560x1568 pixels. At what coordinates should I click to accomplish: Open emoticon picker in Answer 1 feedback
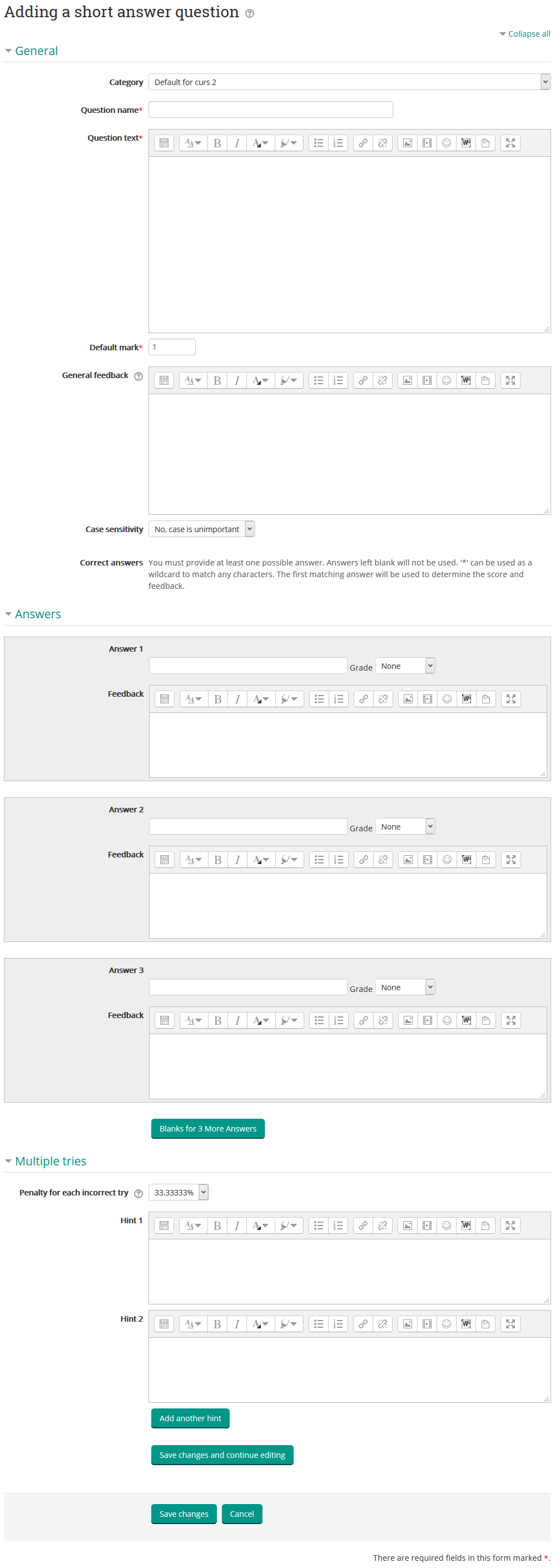pyautogui.click(x=447, y=699)
